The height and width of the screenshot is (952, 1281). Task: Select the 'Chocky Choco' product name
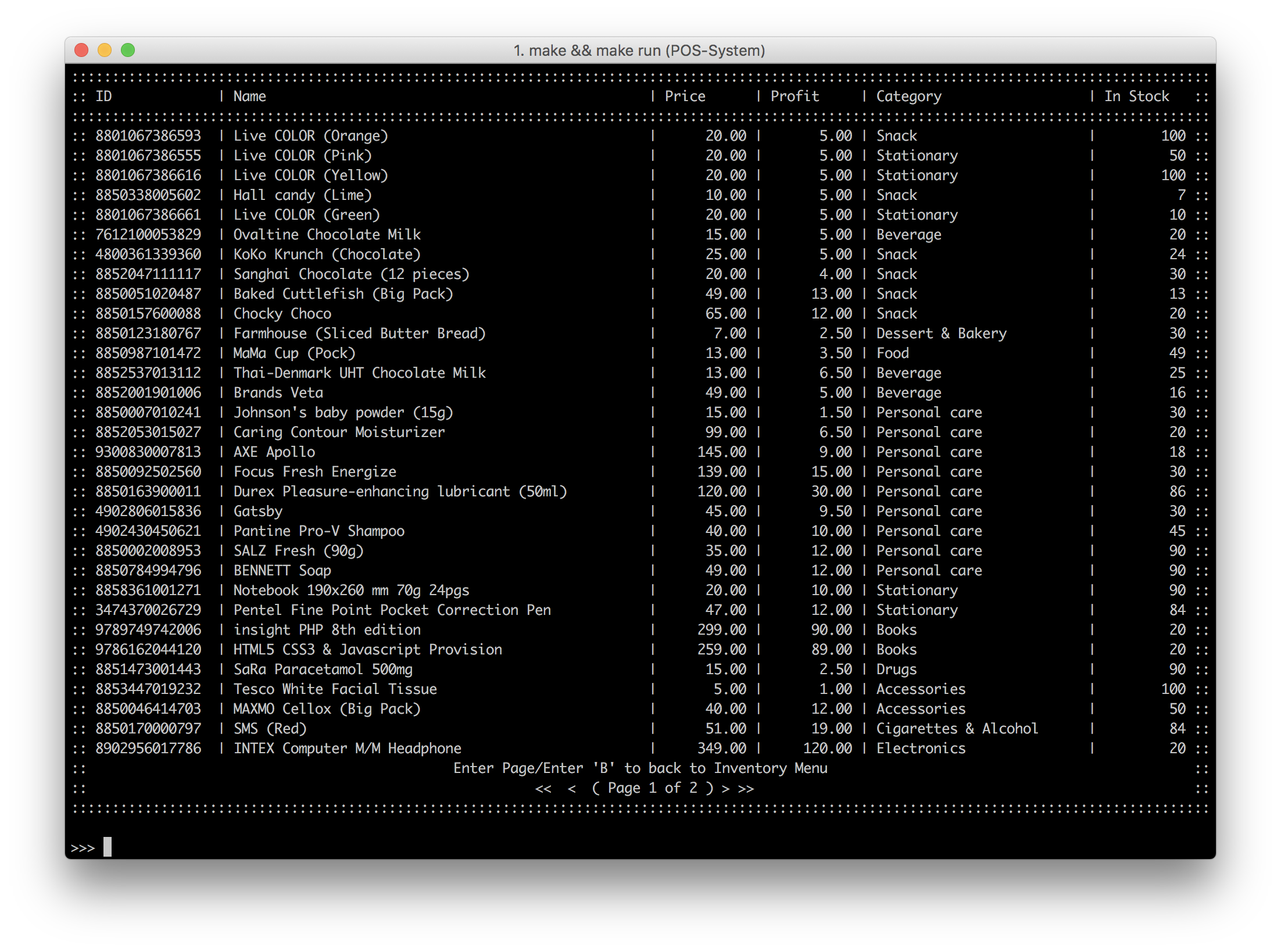click(282, 314)
